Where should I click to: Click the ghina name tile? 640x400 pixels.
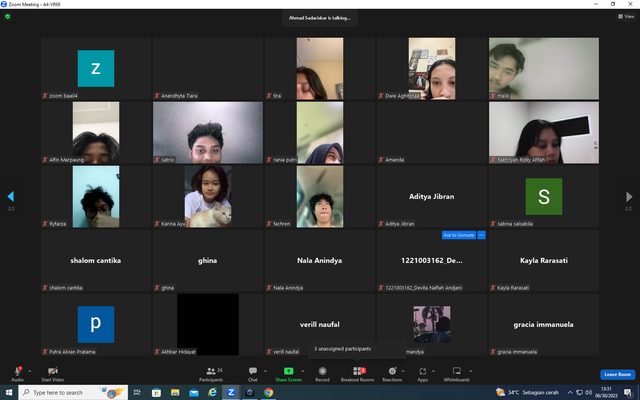(x=208, y=260)
